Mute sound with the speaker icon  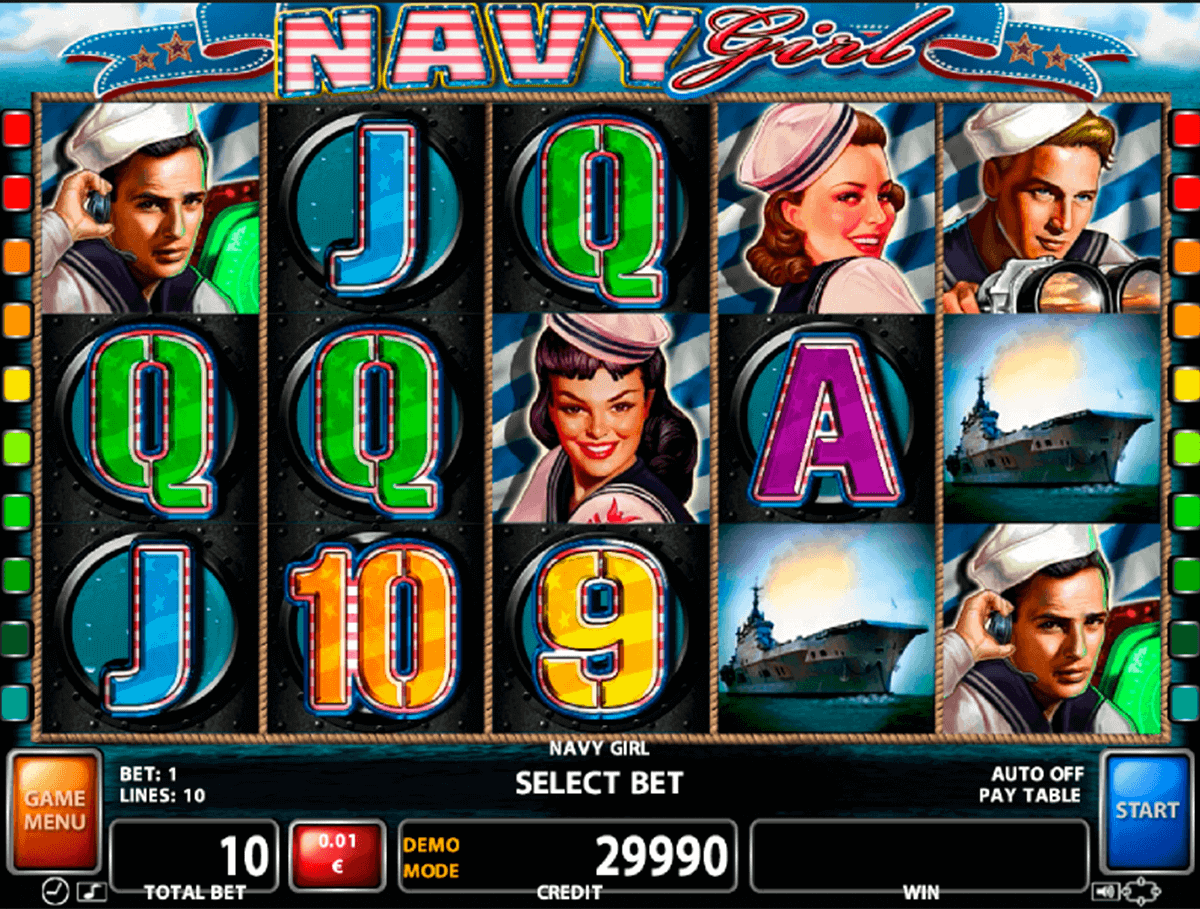[1104, 890]
